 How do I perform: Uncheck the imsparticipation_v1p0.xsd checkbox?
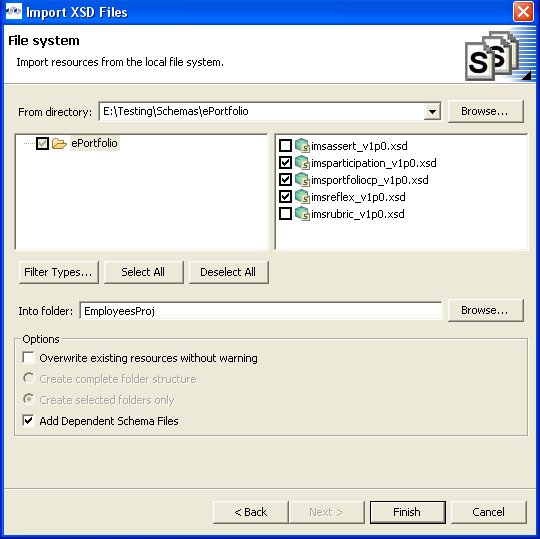(285, 163)
